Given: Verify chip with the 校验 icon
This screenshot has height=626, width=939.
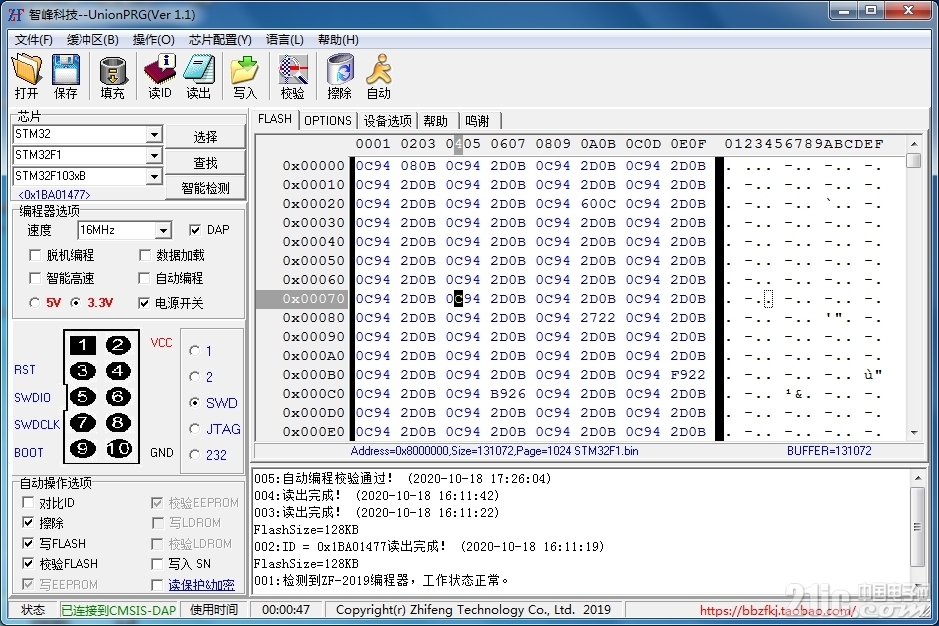Looking at the screenshot, I should (293, 76).
